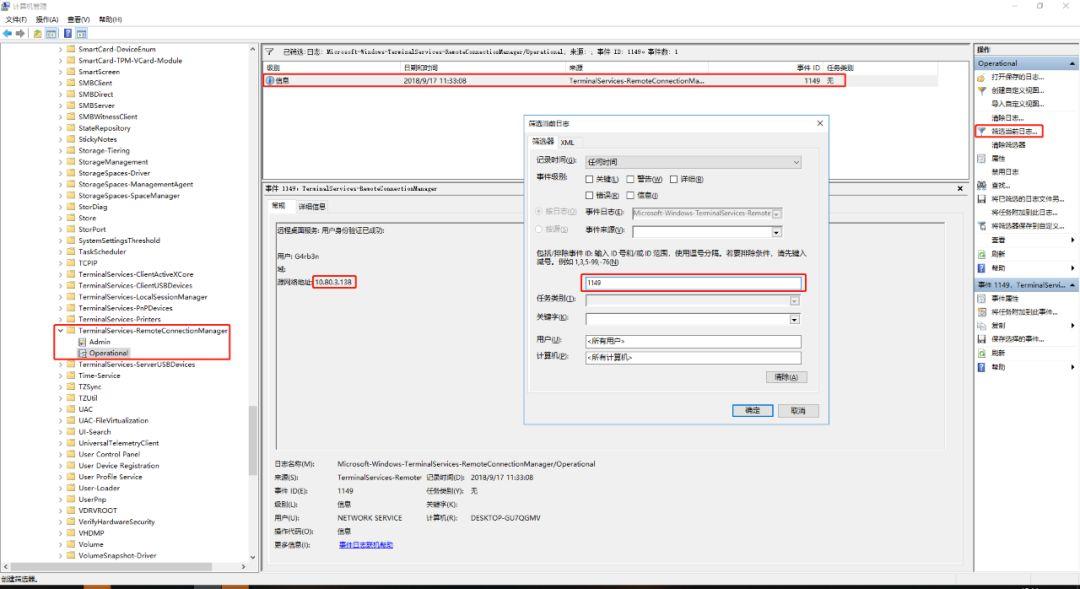Click the save filtered log file disk icon

click(982, 199)
